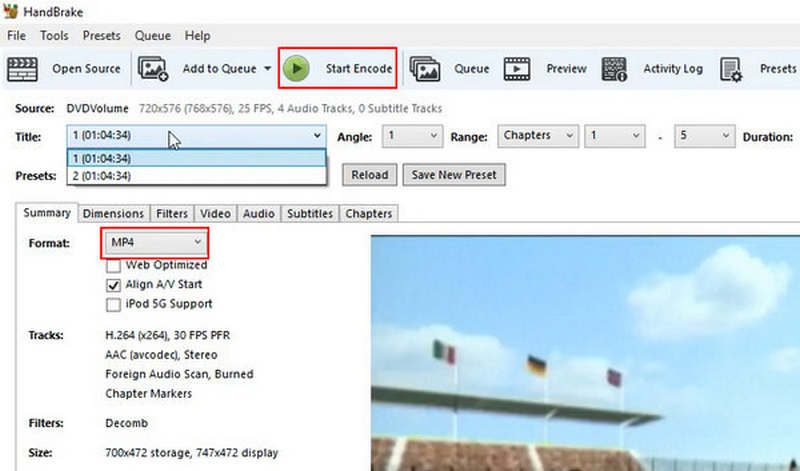This screenshot has width=800, height=471.
Task: Click the Chapter Markers text
Action: coord(148,393)
